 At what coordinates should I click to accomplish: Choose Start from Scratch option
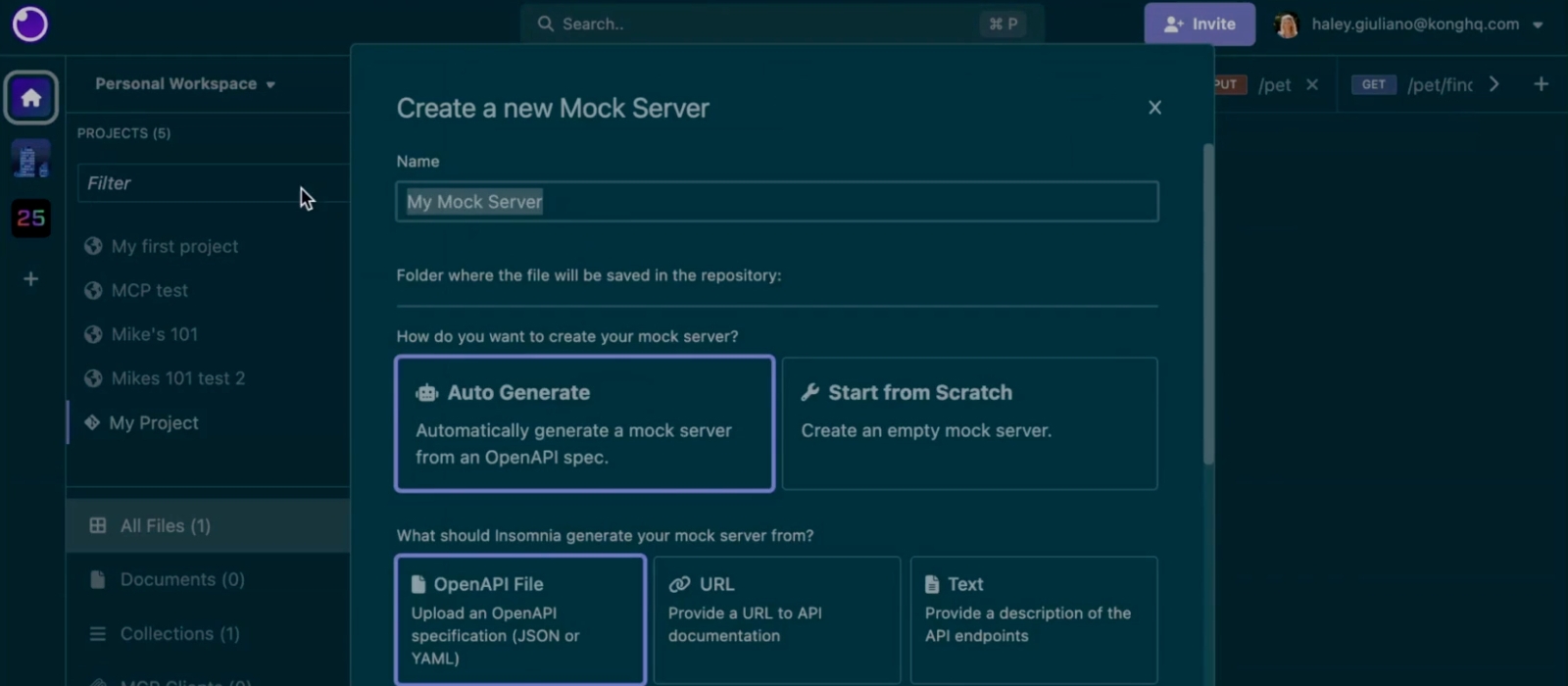point(969,423)
